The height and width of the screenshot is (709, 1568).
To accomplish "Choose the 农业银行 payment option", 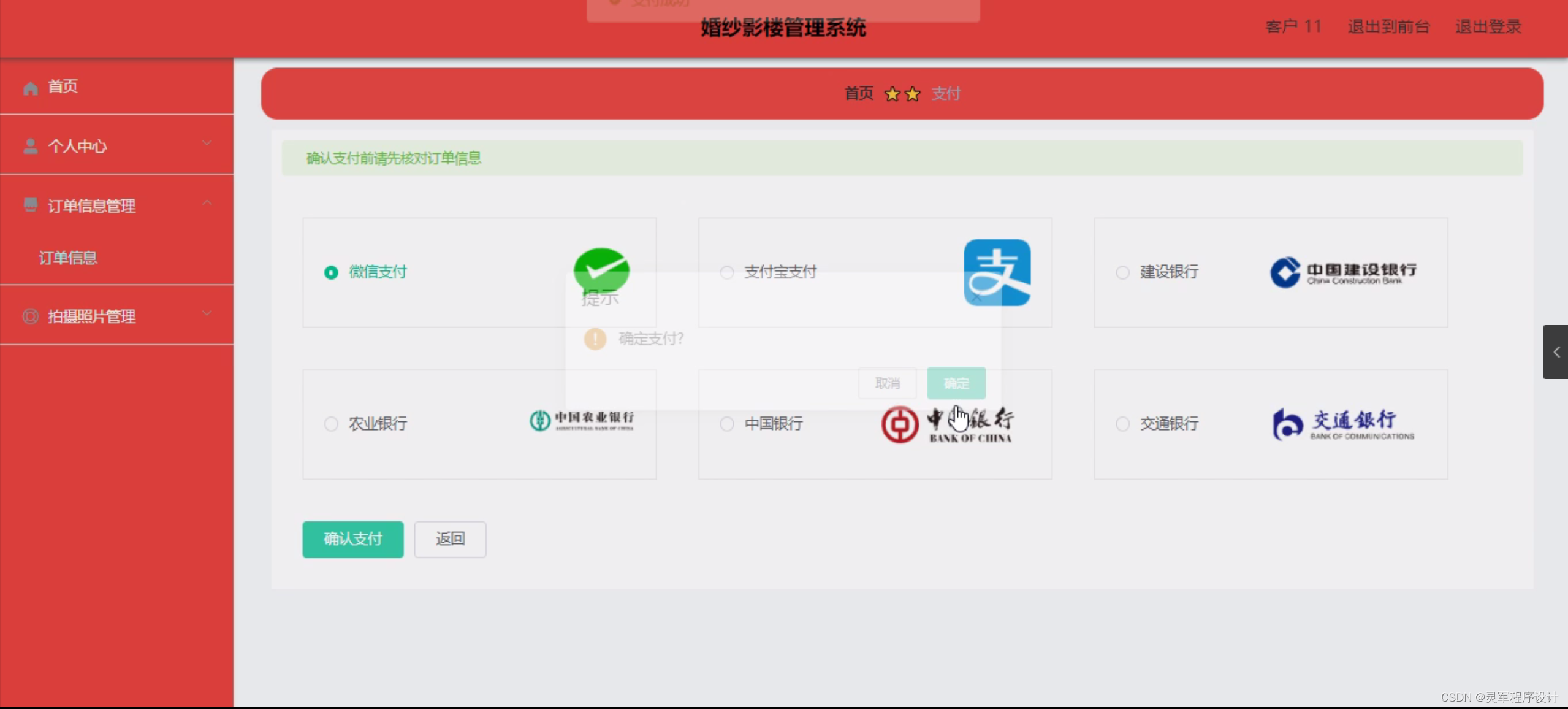I will click(x=332, y=424).
